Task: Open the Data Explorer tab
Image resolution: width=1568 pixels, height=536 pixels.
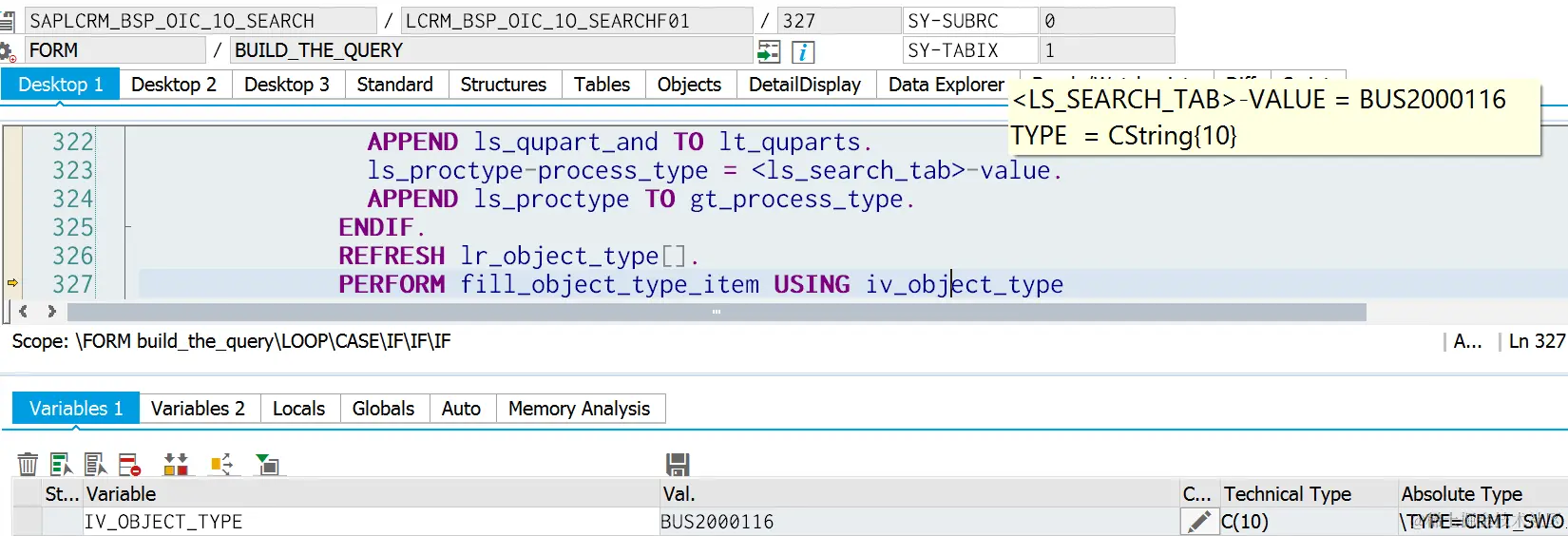Action: 947,85
